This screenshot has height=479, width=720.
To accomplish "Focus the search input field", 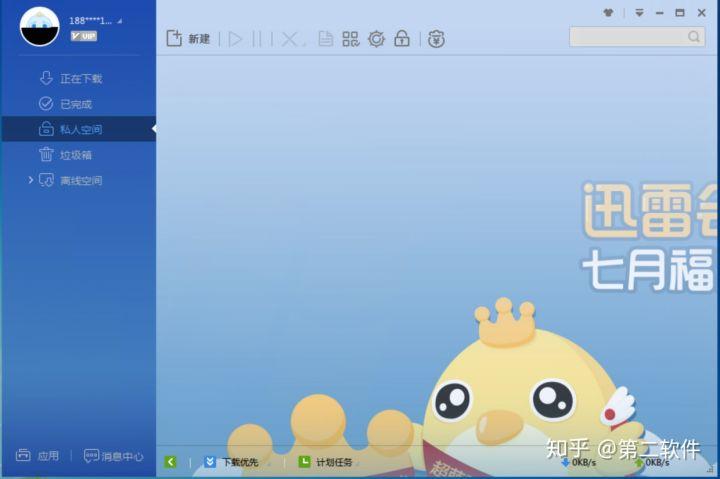I will coord(628,37).
